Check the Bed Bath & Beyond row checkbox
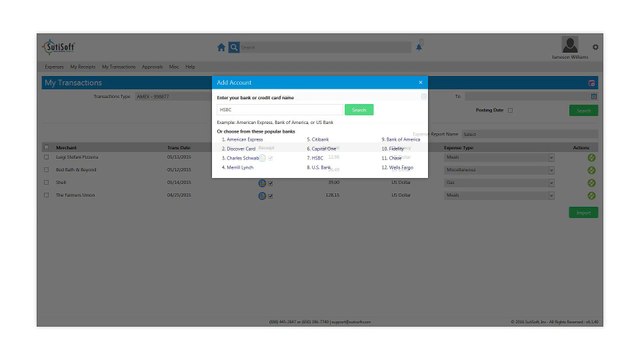 pyautogui.click(x=46, y=170)
